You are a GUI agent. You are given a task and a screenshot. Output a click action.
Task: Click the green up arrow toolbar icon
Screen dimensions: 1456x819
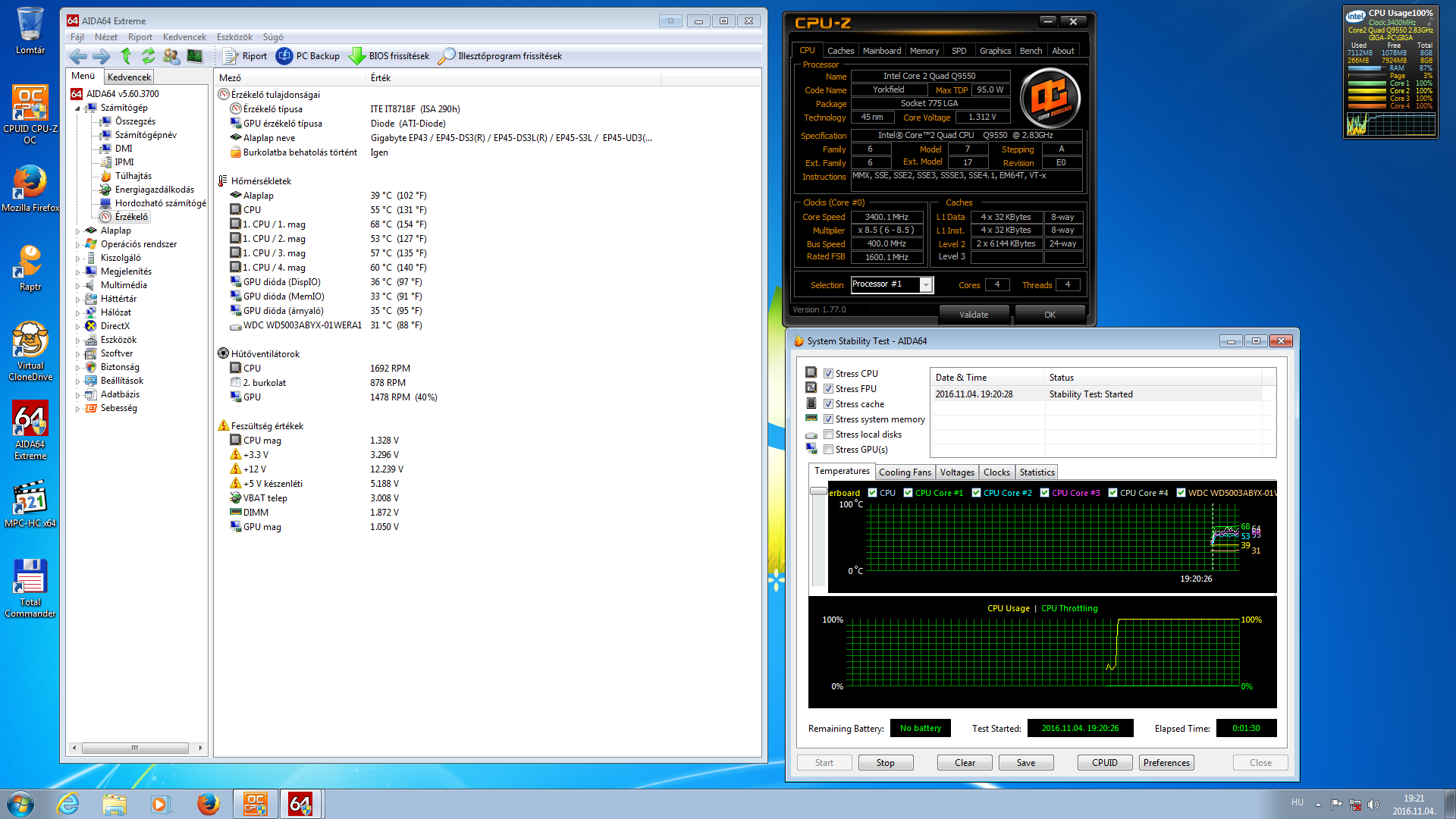pos(126,56)
